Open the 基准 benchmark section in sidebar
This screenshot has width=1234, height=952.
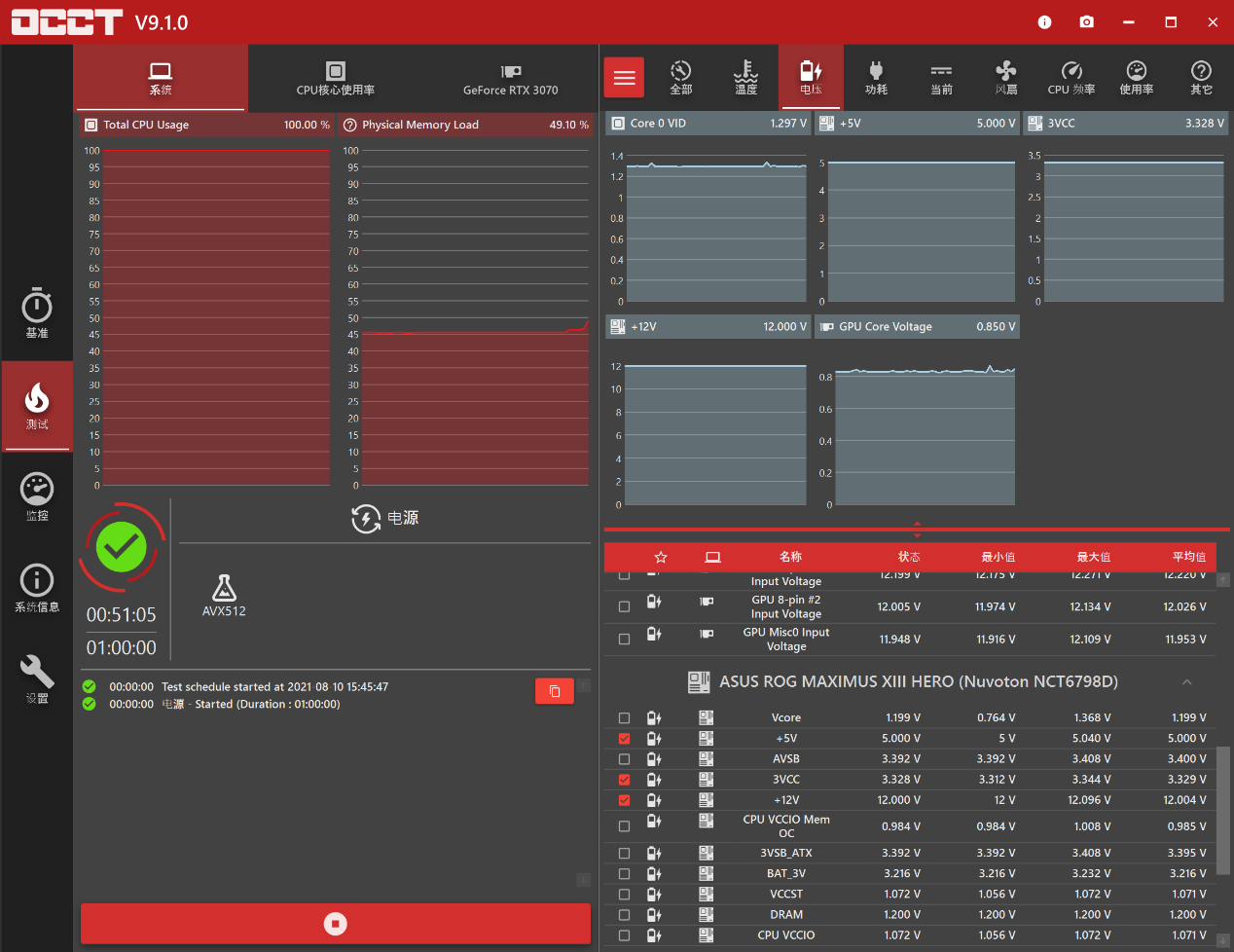[x=37, y=313]
